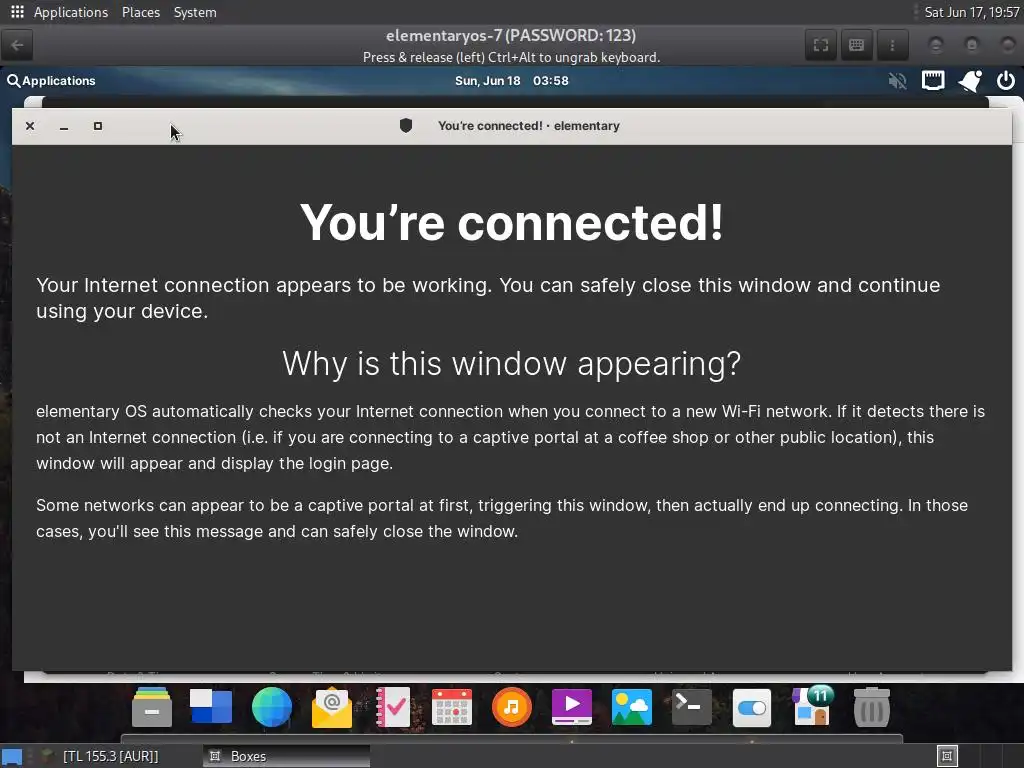Image resolution: width=1024 pixels, height=768 pixels.
Task: Open the network indicator in elementary panel
Action: click(933, 81)
